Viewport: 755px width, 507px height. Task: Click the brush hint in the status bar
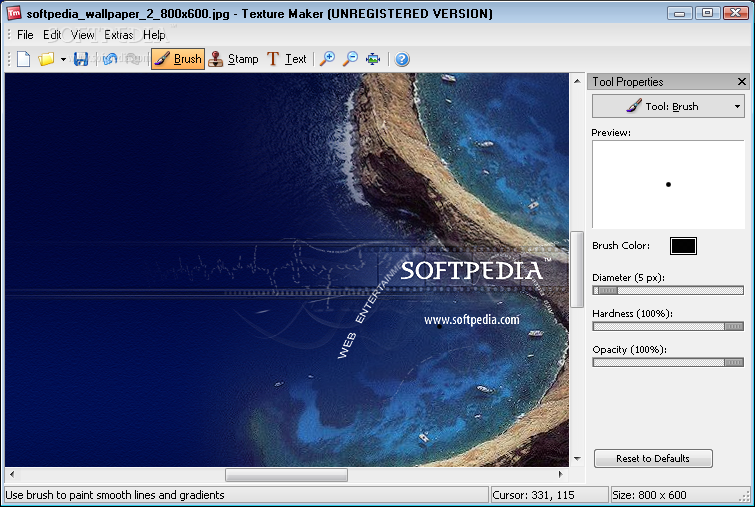coord(115,495)
